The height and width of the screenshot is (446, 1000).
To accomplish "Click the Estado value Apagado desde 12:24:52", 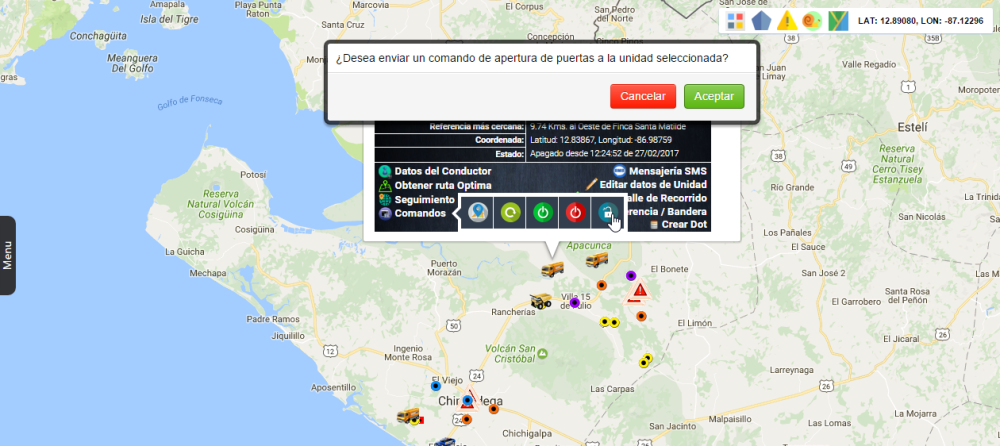I will (605, 154).
